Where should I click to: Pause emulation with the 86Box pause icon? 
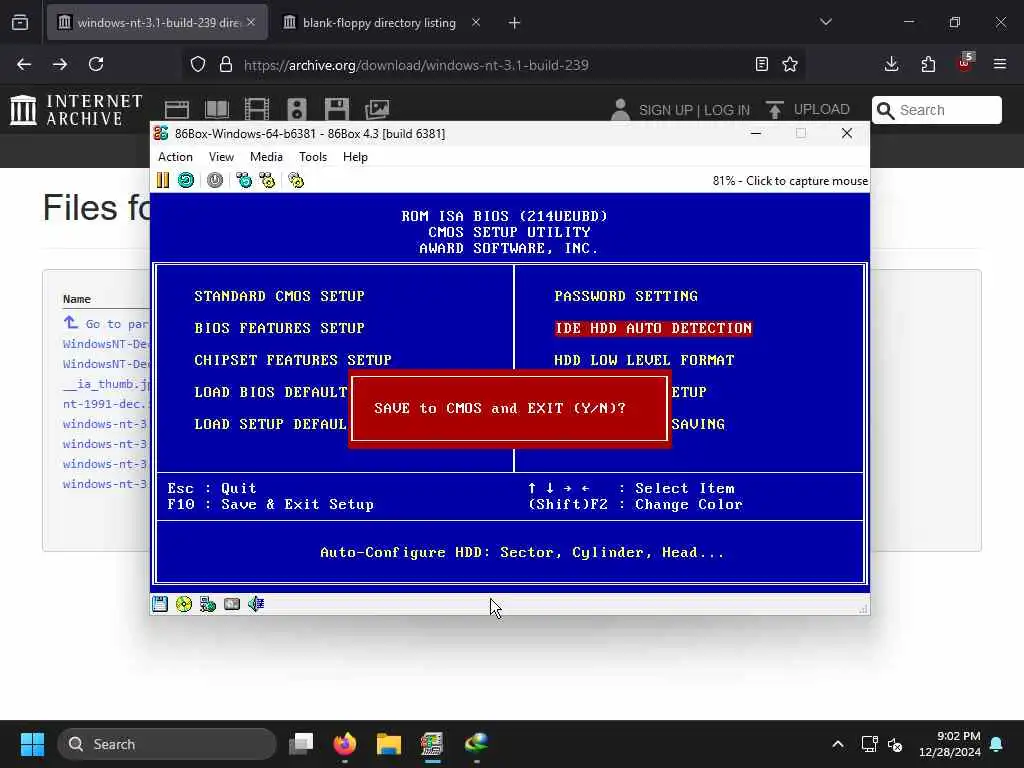[x=163, y=180]
